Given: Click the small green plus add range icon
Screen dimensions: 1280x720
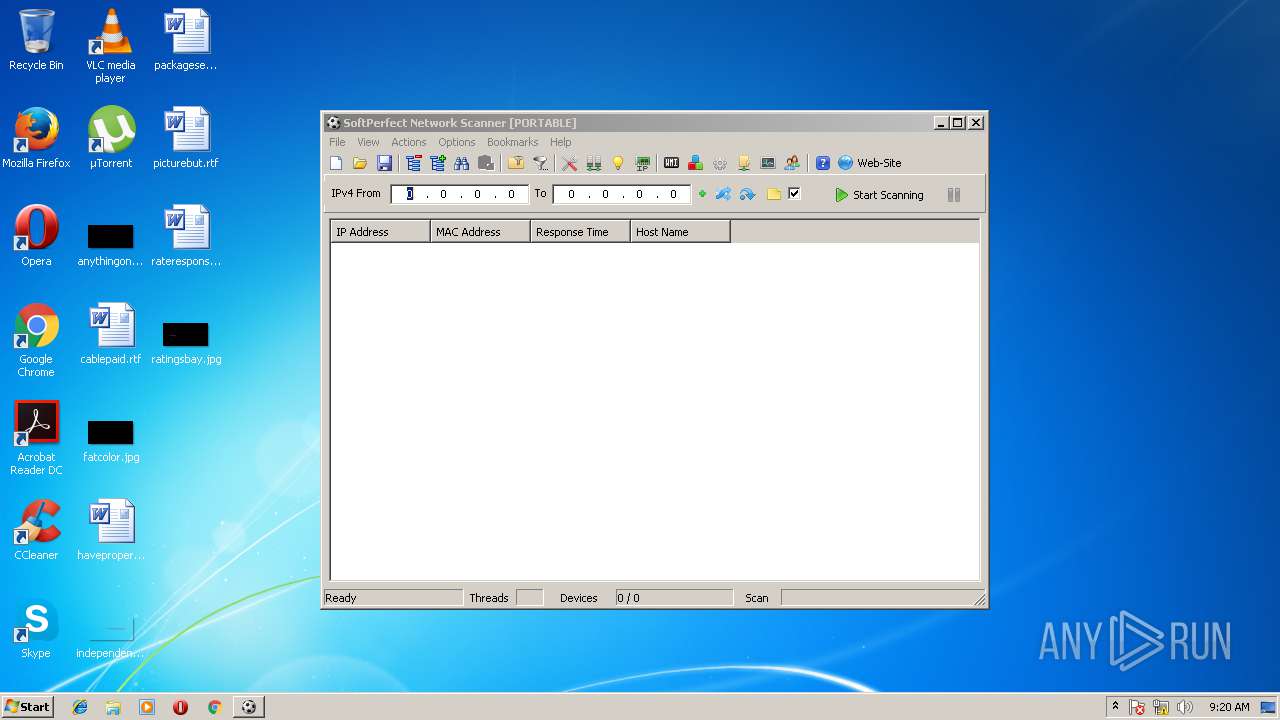Looking at the screenshot, I should tap(702, 194).
